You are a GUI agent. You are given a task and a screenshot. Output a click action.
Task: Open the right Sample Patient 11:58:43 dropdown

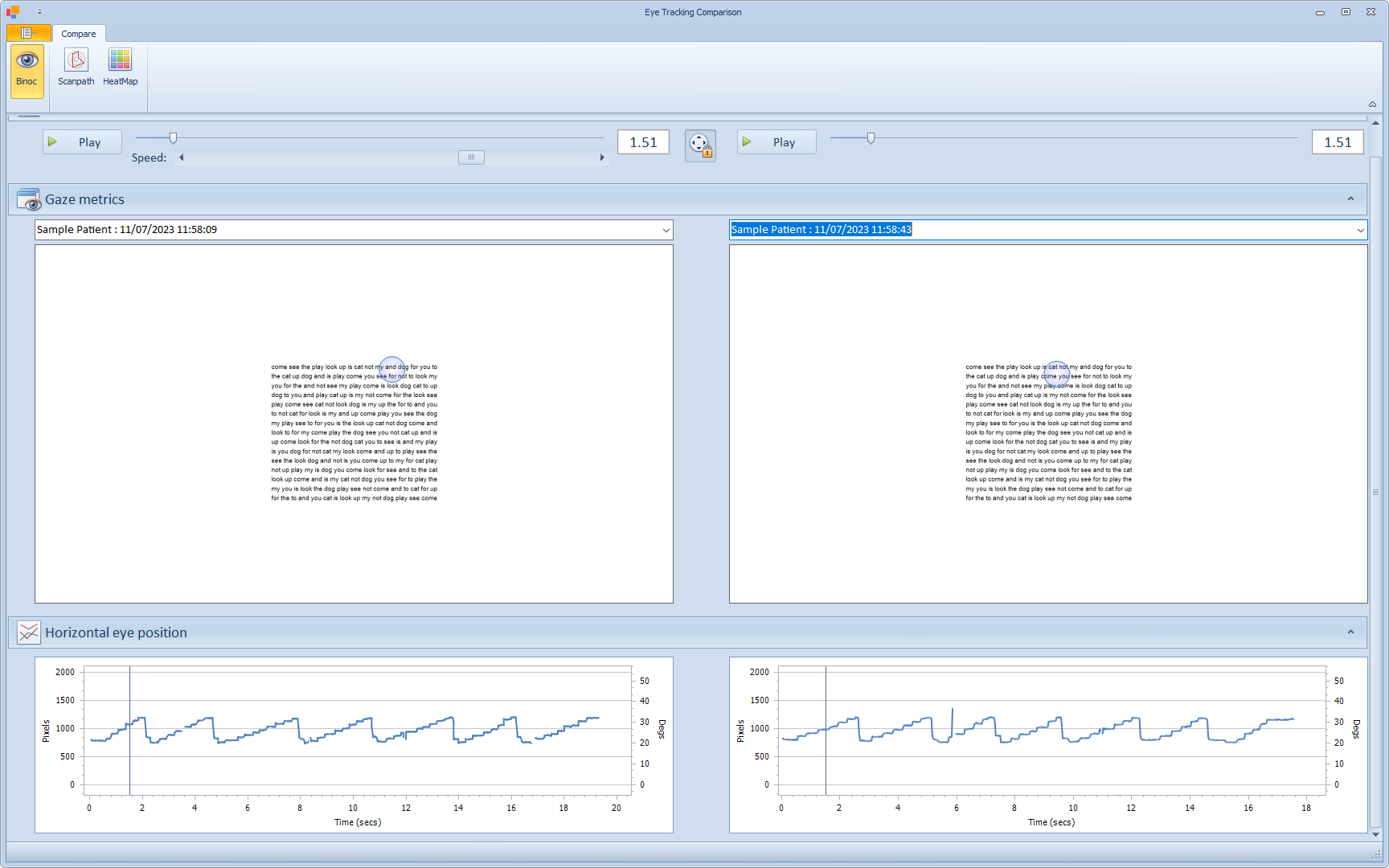pyautogui.click(x=1360, y=230)
